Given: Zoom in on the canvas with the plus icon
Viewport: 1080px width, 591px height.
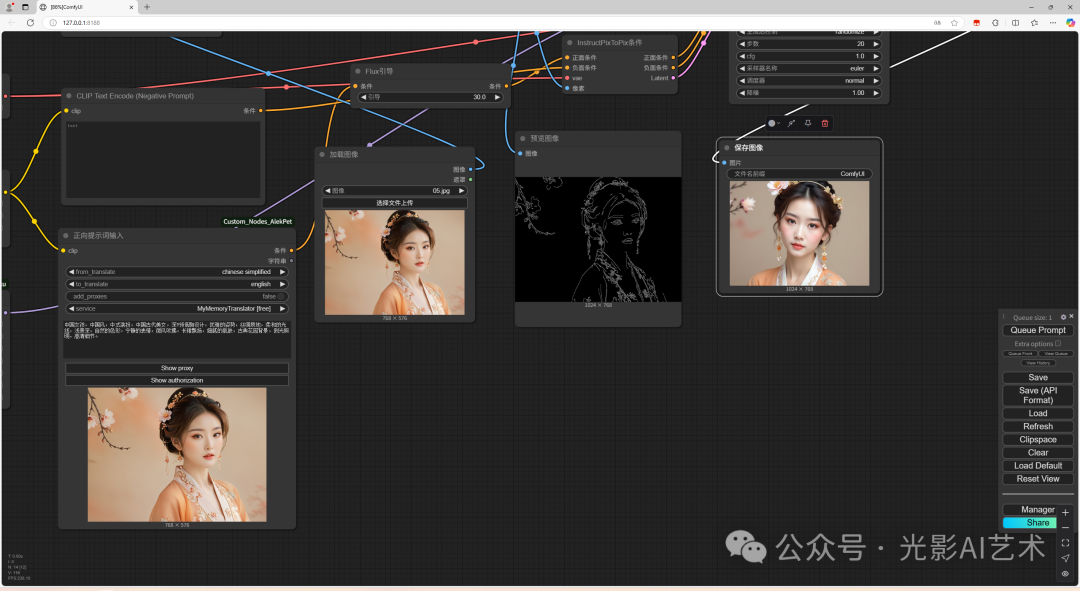Looking at the screenshot, I should pos(1065,512).
